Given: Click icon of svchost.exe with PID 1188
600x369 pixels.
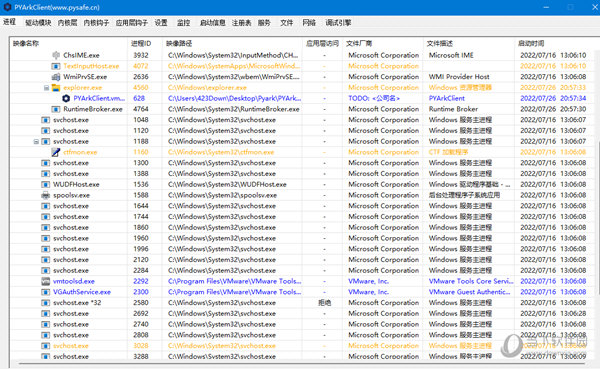Looking at the screenshot, I should click(46, 141).
